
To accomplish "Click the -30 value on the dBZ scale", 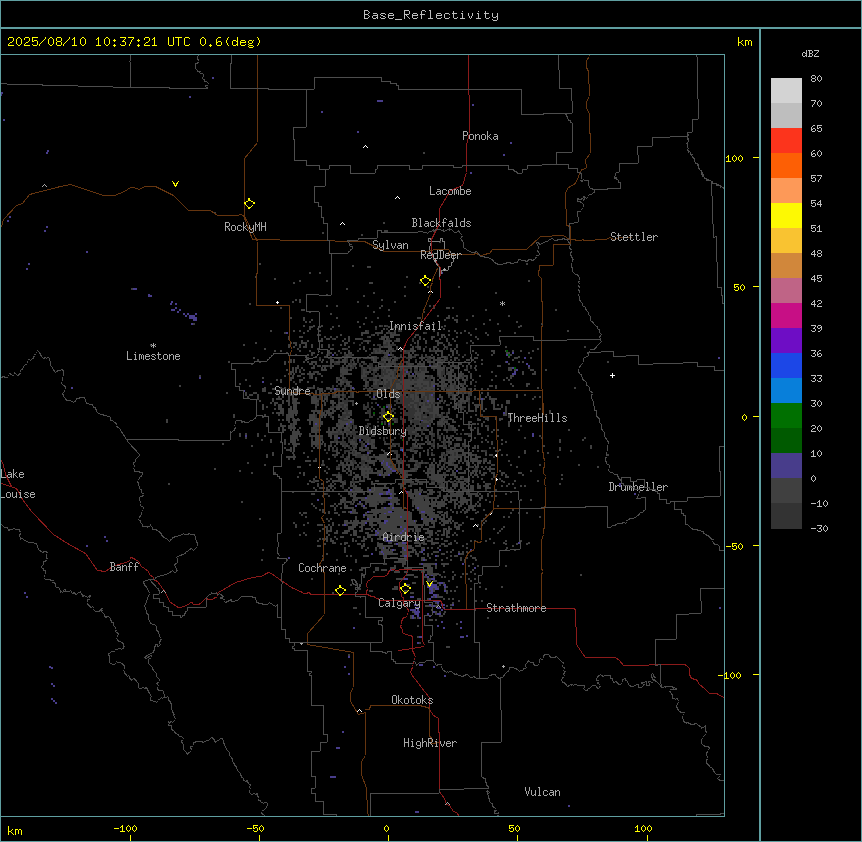I will [819, 528].
